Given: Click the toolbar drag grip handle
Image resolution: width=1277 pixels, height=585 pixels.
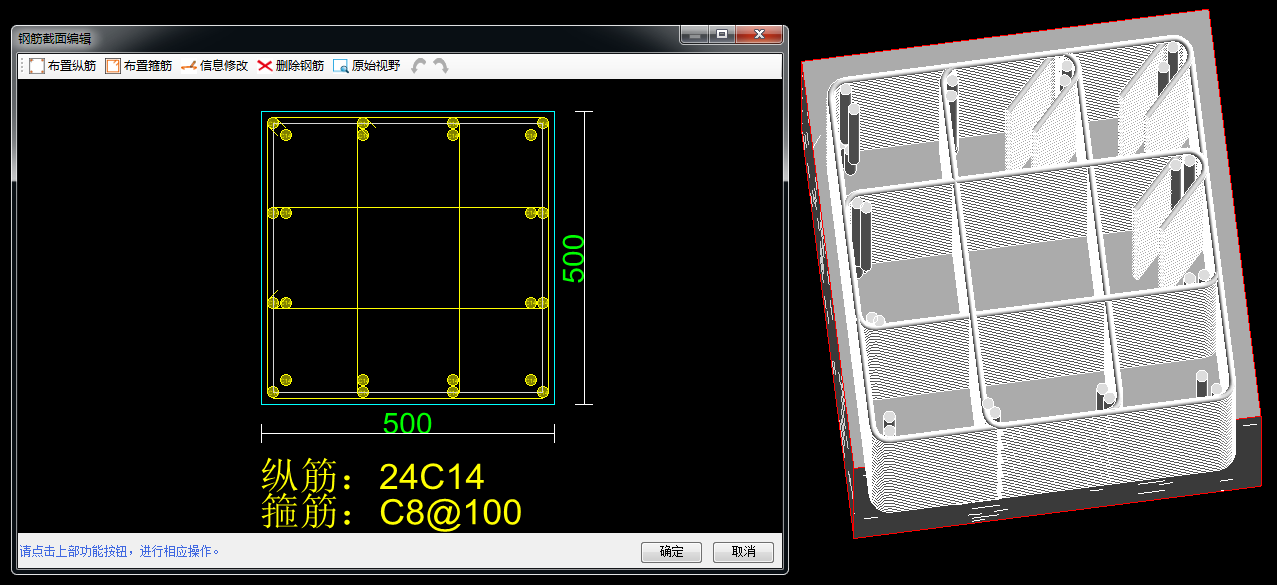Looking at the screenshot, I should click(22, 66).
